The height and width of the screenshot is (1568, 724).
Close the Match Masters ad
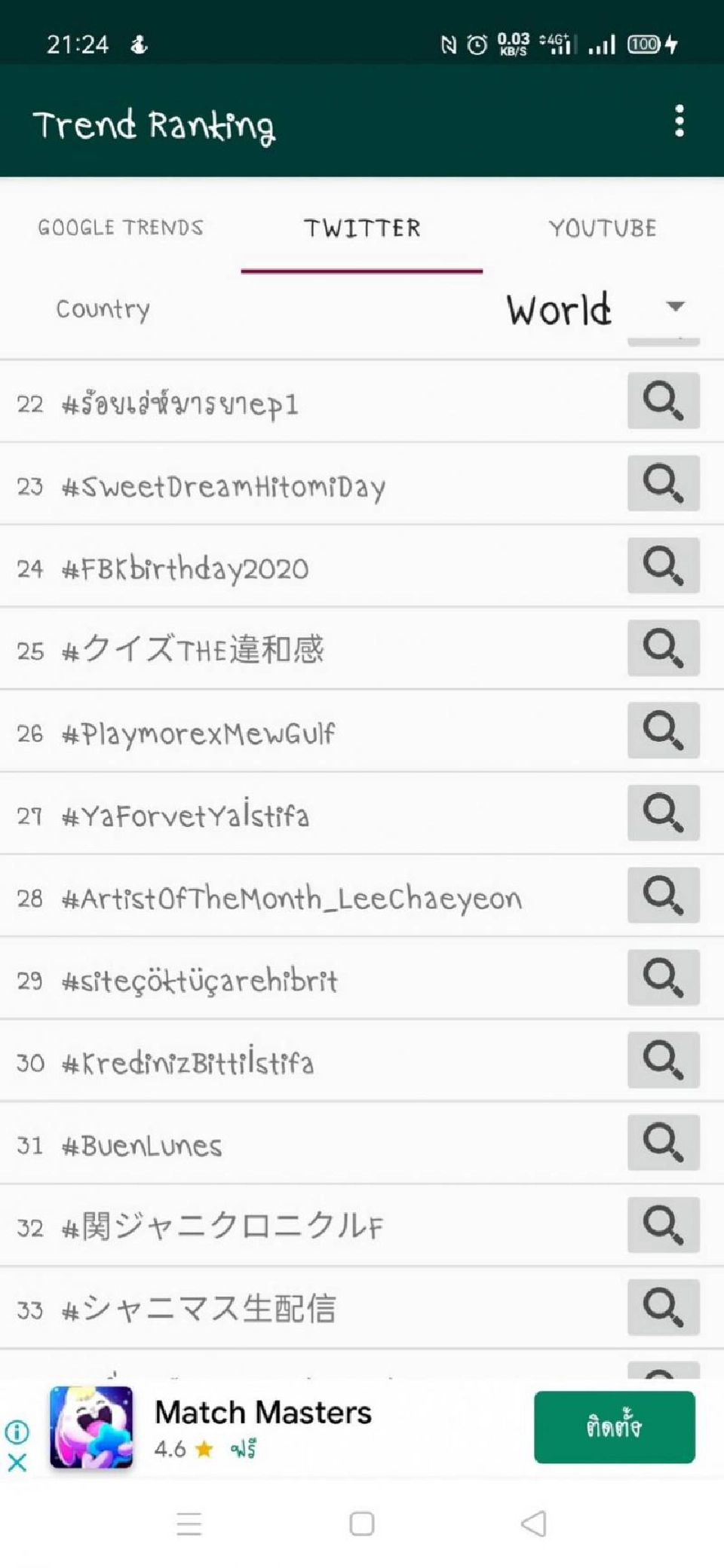(x=17, y=1463)
